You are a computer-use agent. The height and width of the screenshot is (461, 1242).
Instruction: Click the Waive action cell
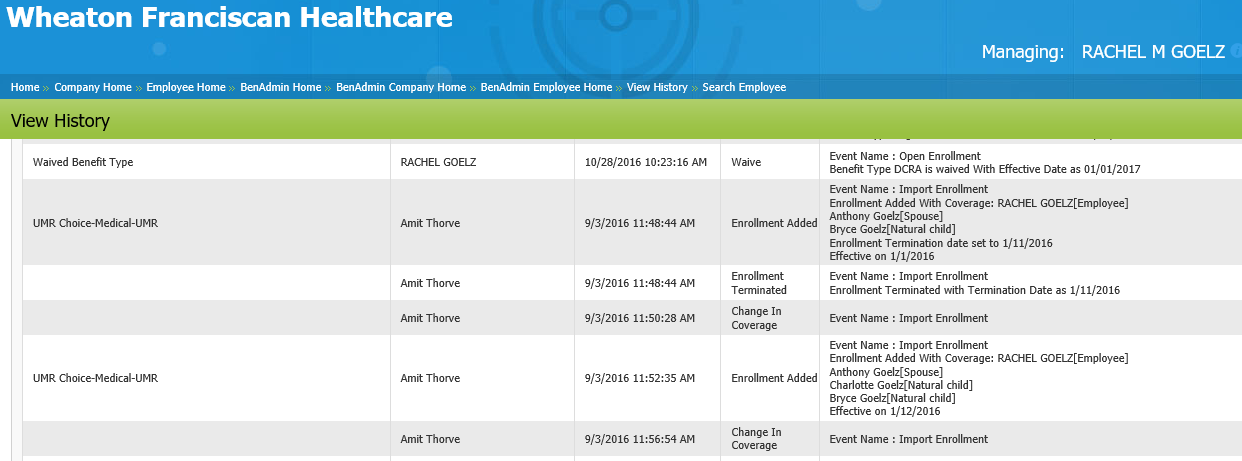click(x=770, y=162)
